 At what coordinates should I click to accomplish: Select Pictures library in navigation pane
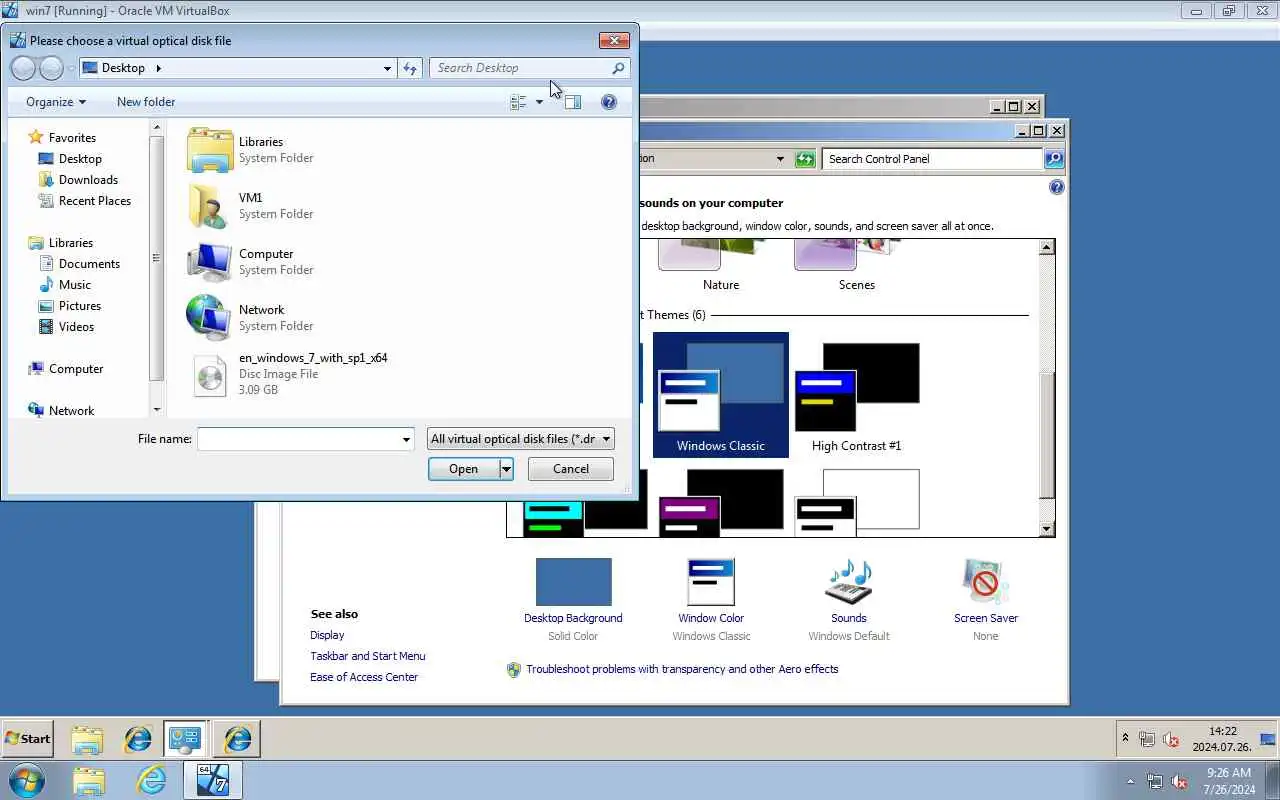click(x=80, y=306)
